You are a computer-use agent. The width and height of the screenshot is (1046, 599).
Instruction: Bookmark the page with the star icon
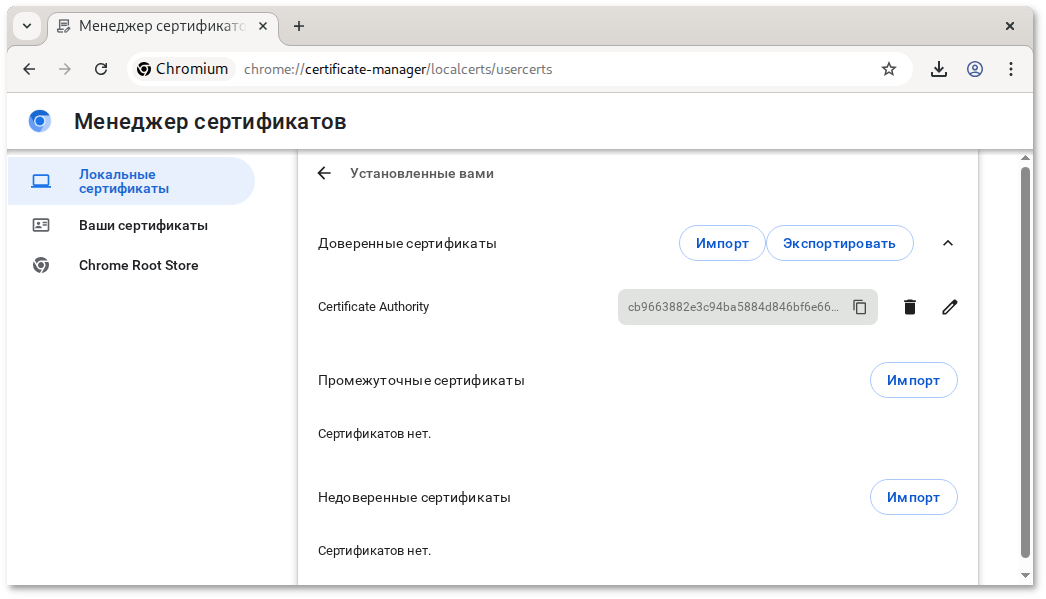[x=888, y=68]
